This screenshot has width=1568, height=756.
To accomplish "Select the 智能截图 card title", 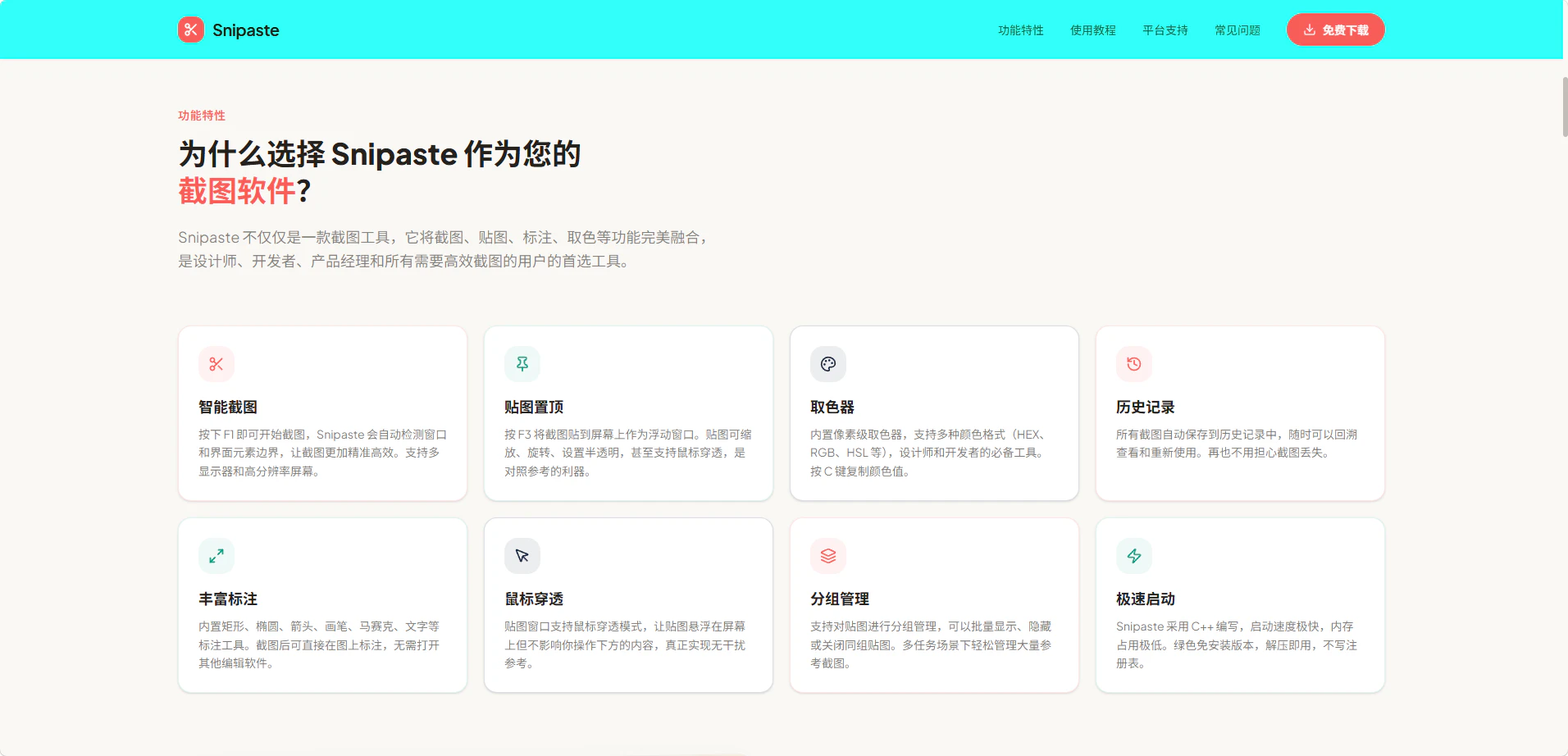I will coord(228,408).
